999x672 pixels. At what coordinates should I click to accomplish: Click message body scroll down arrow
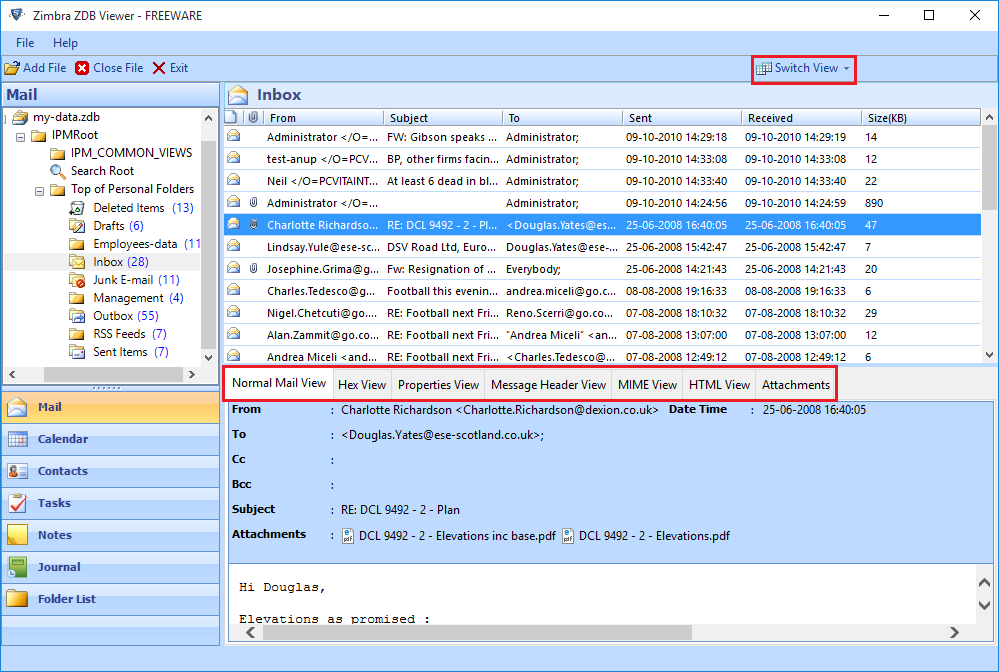tap(984, 605)
